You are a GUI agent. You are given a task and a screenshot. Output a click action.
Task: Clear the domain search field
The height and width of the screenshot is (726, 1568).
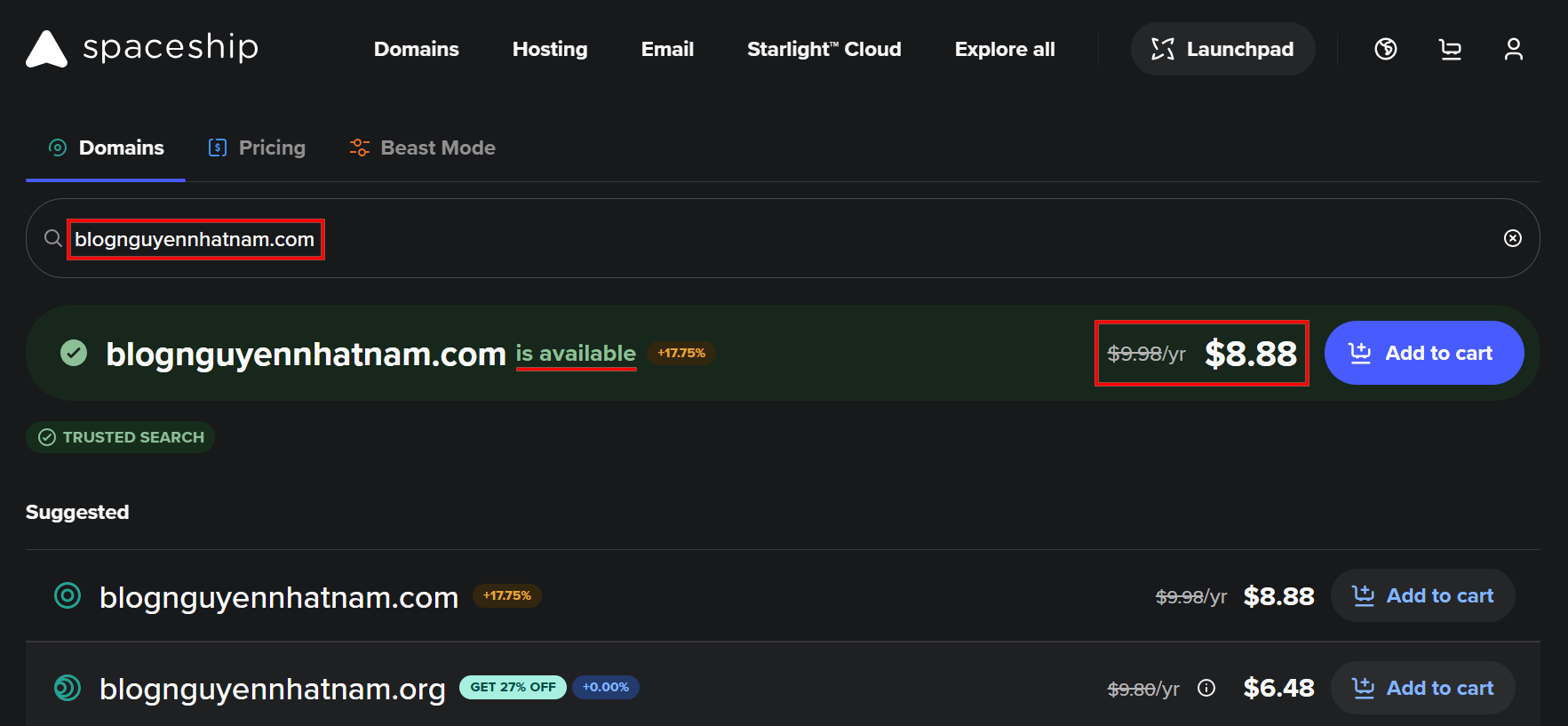click(1512, 238)
